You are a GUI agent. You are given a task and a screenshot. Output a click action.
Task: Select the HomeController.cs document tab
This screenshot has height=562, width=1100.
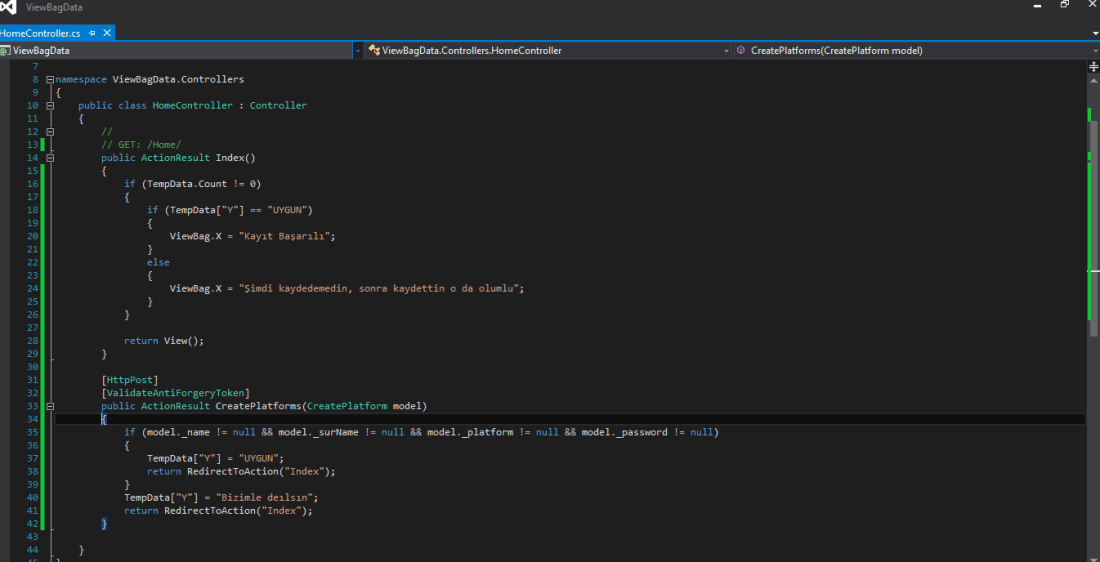(x=40, y=33)
